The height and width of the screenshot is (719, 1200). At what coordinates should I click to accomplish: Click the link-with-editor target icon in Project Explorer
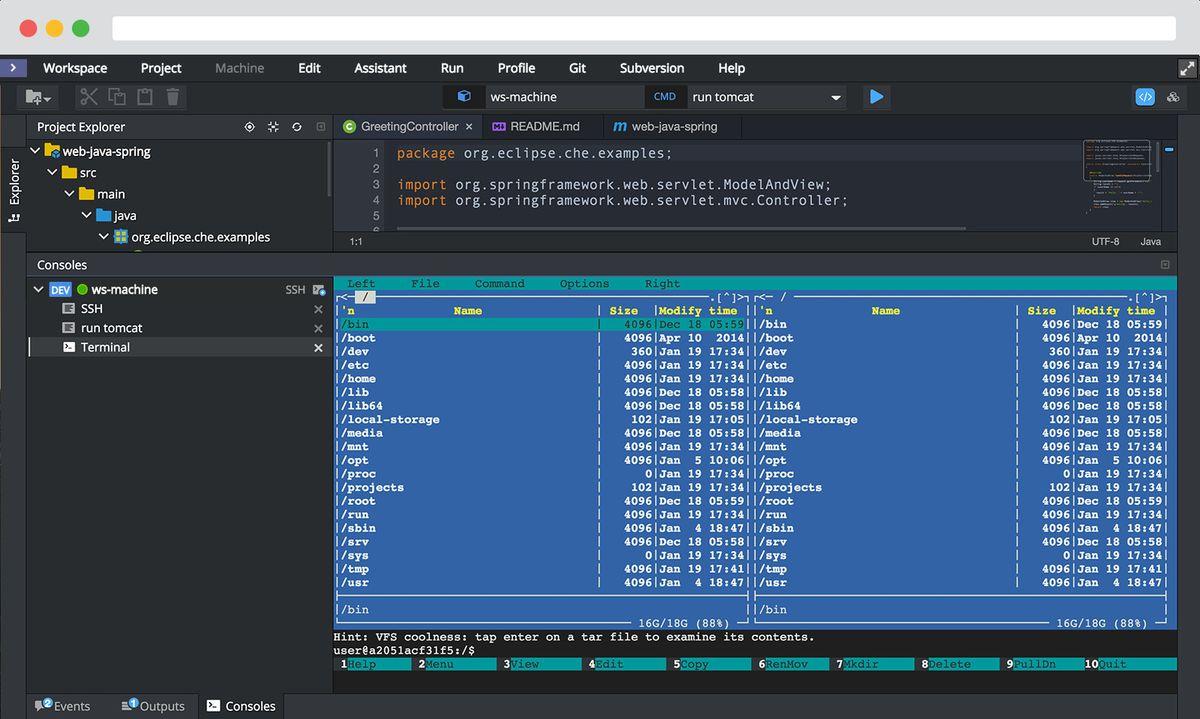point(250,127)
